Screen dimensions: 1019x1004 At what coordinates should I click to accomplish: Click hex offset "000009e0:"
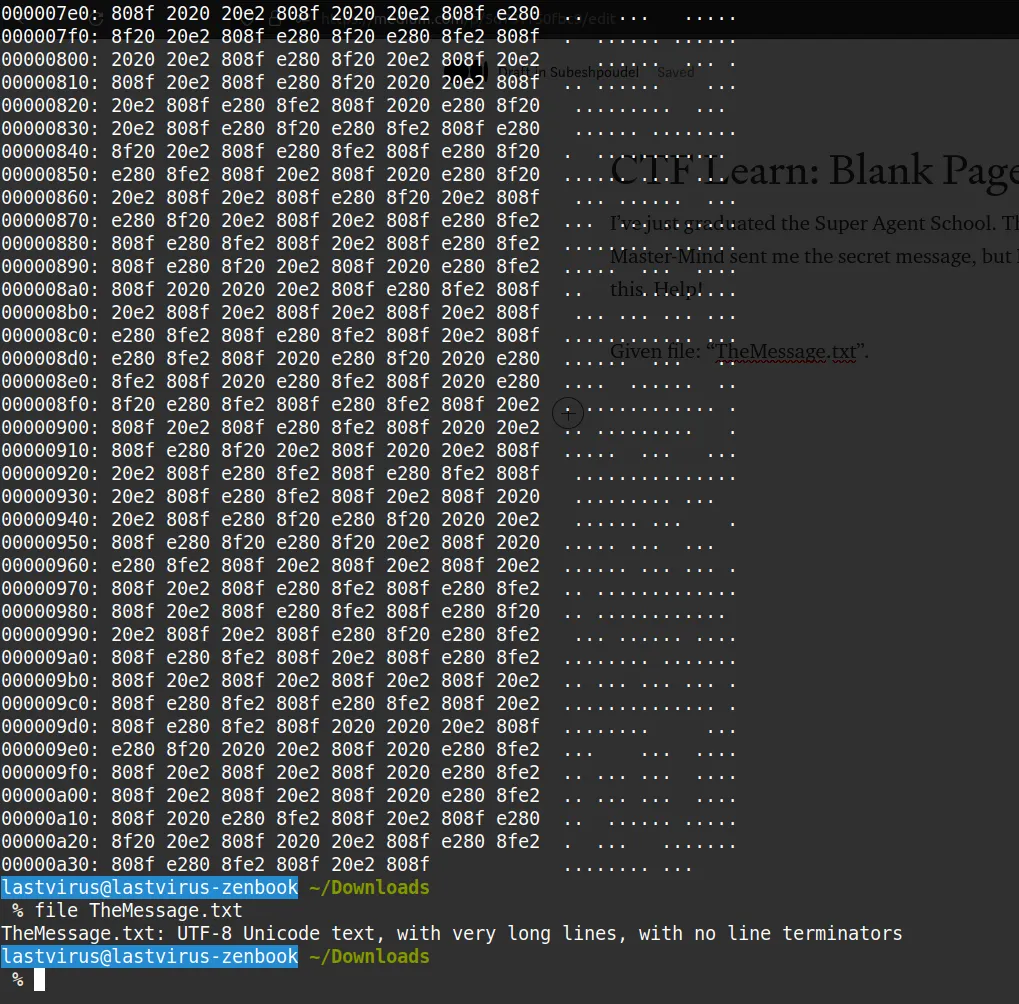coord(50,749)
